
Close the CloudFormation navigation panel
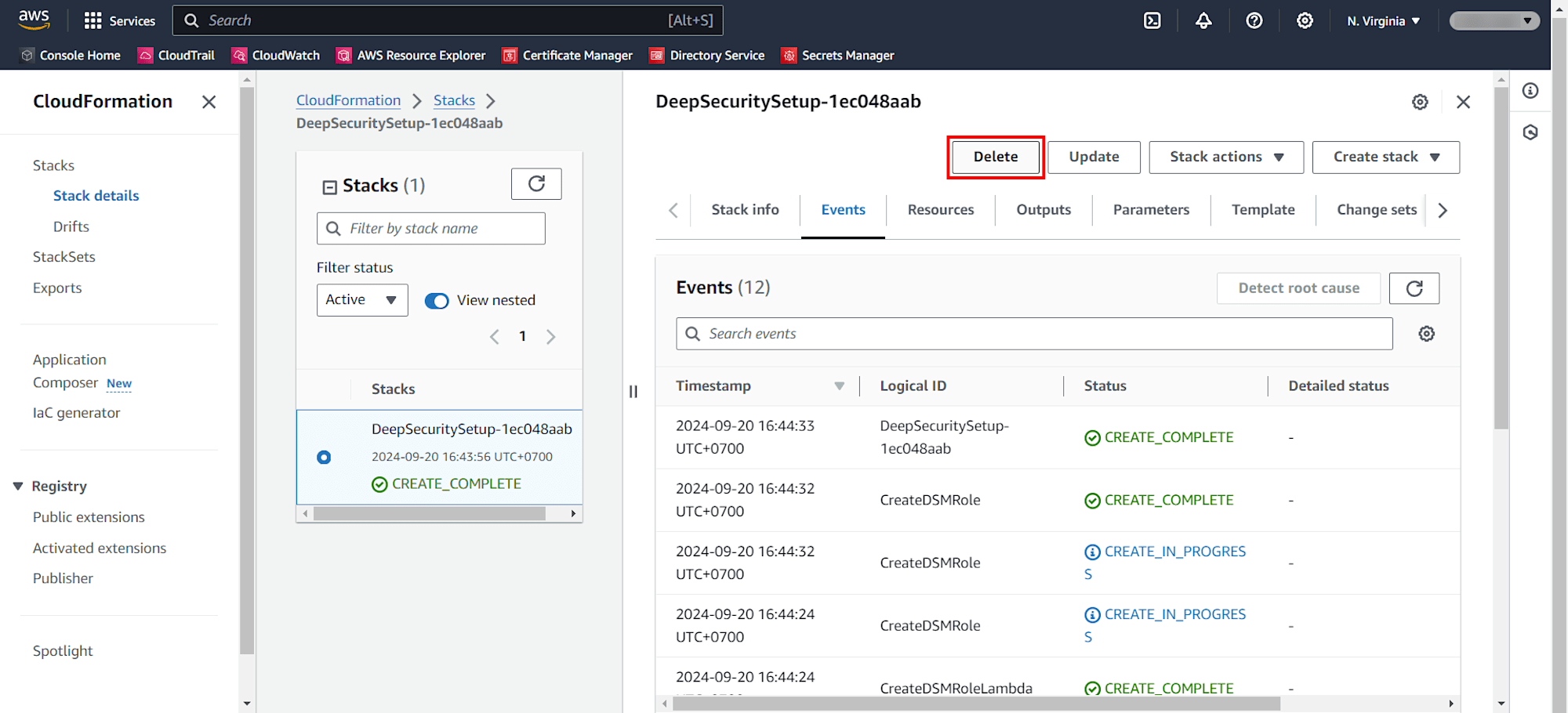pyautogui.click(x=209, y=102)
